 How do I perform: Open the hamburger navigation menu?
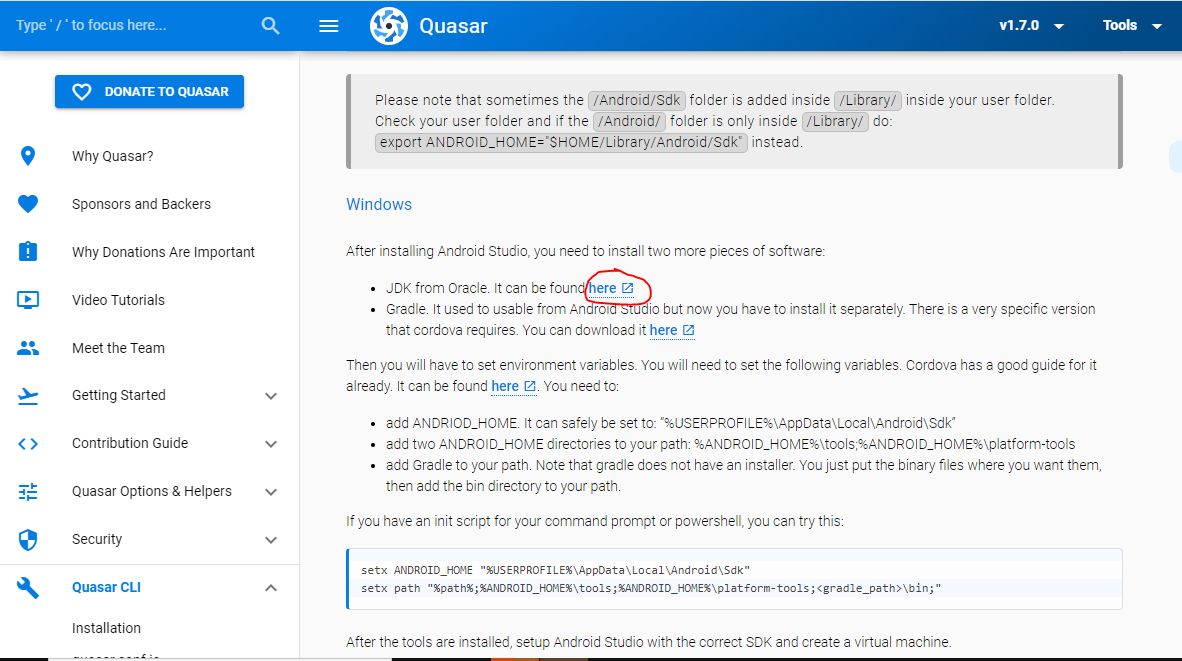[x=328, y=25]
